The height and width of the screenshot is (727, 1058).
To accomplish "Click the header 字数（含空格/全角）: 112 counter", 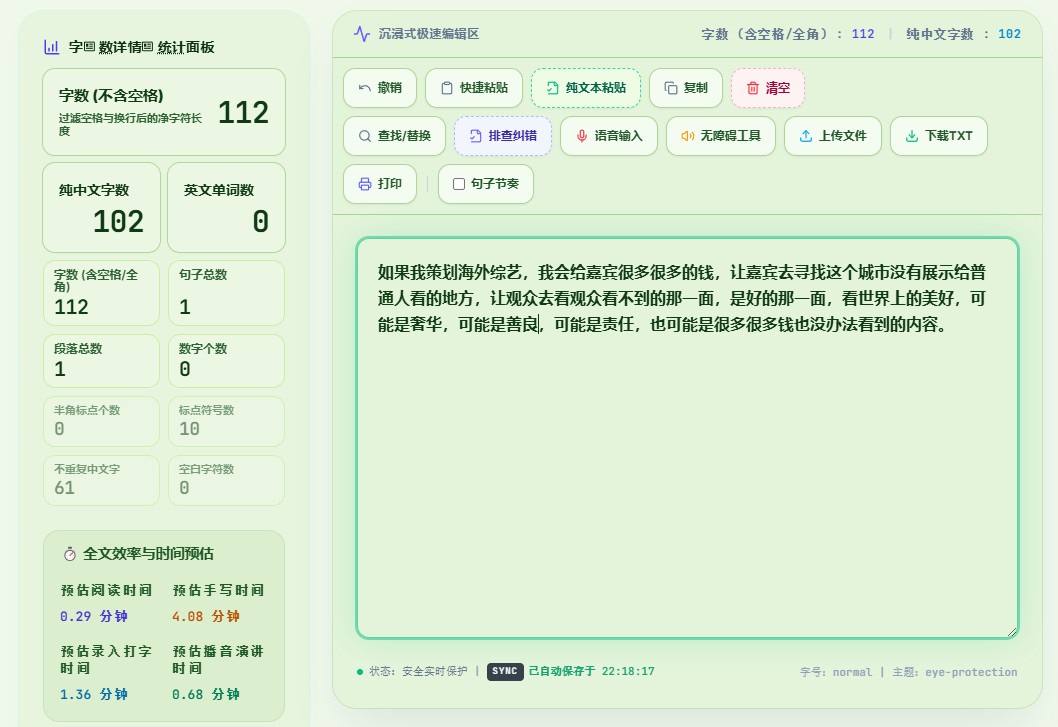I will pos(787,34).
